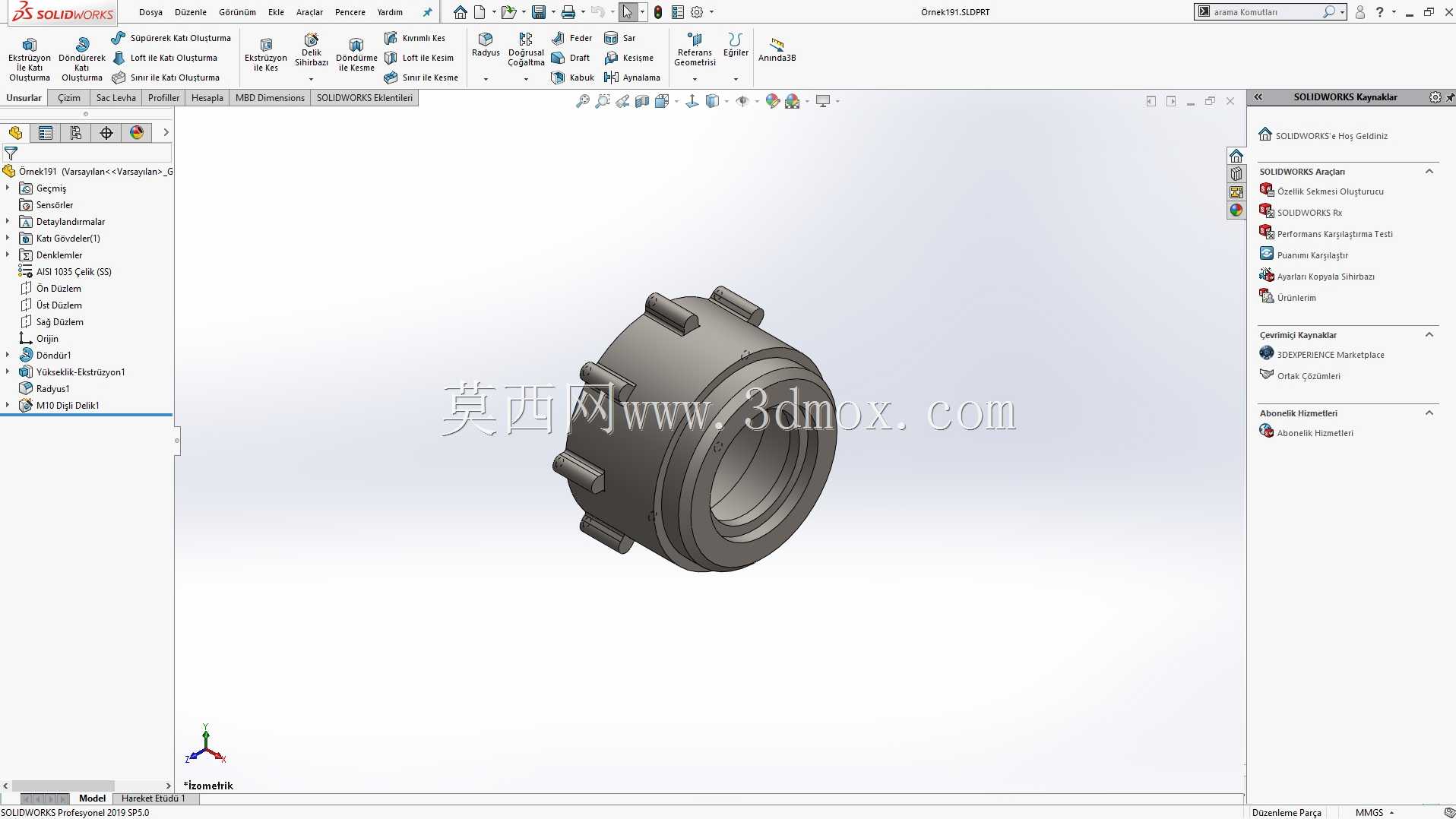Select Ön Düzlem in feature tree
The height and width of the screenshot is (819, 1456).
click(x=59, y=289)
